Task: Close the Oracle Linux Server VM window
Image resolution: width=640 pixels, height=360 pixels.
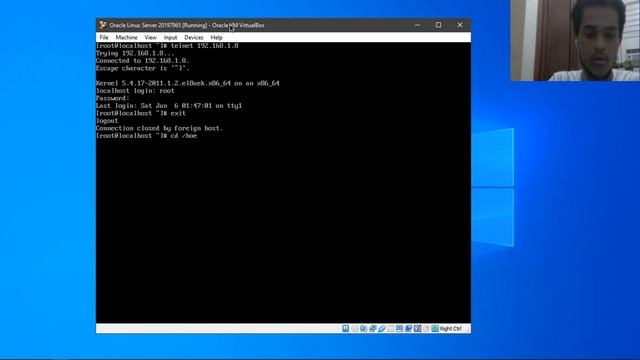Action: point(460,25)
